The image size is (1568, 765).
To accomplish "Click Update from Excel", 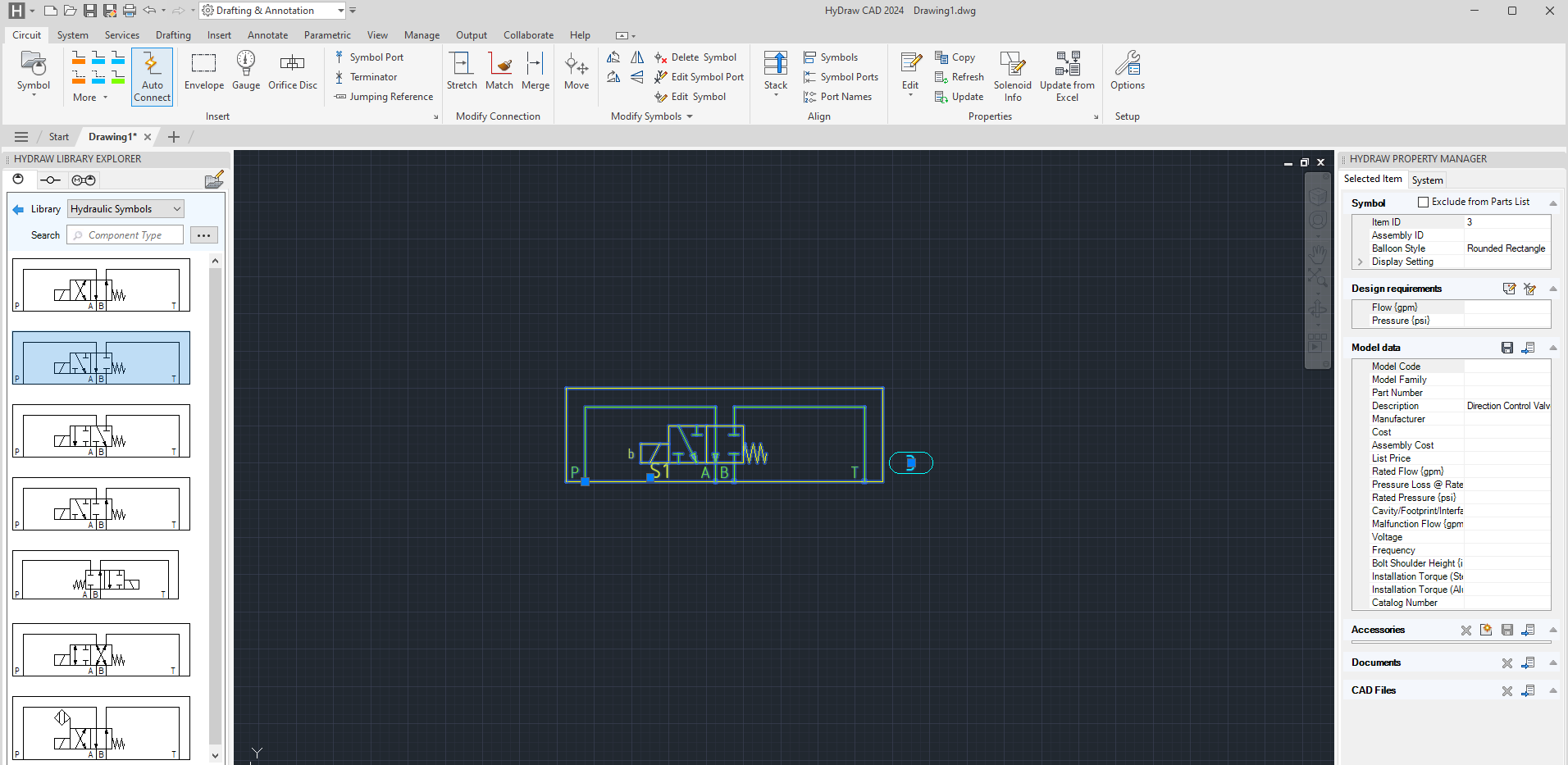I will (x=1067, y=75).
